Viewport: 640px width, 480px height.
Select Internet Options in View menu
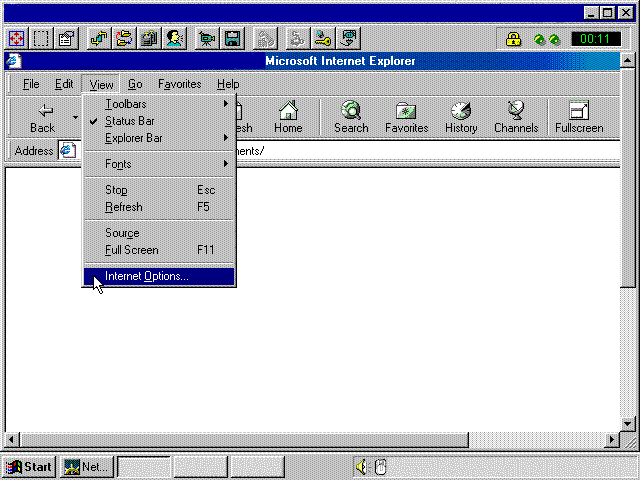[x=159, y=276]
